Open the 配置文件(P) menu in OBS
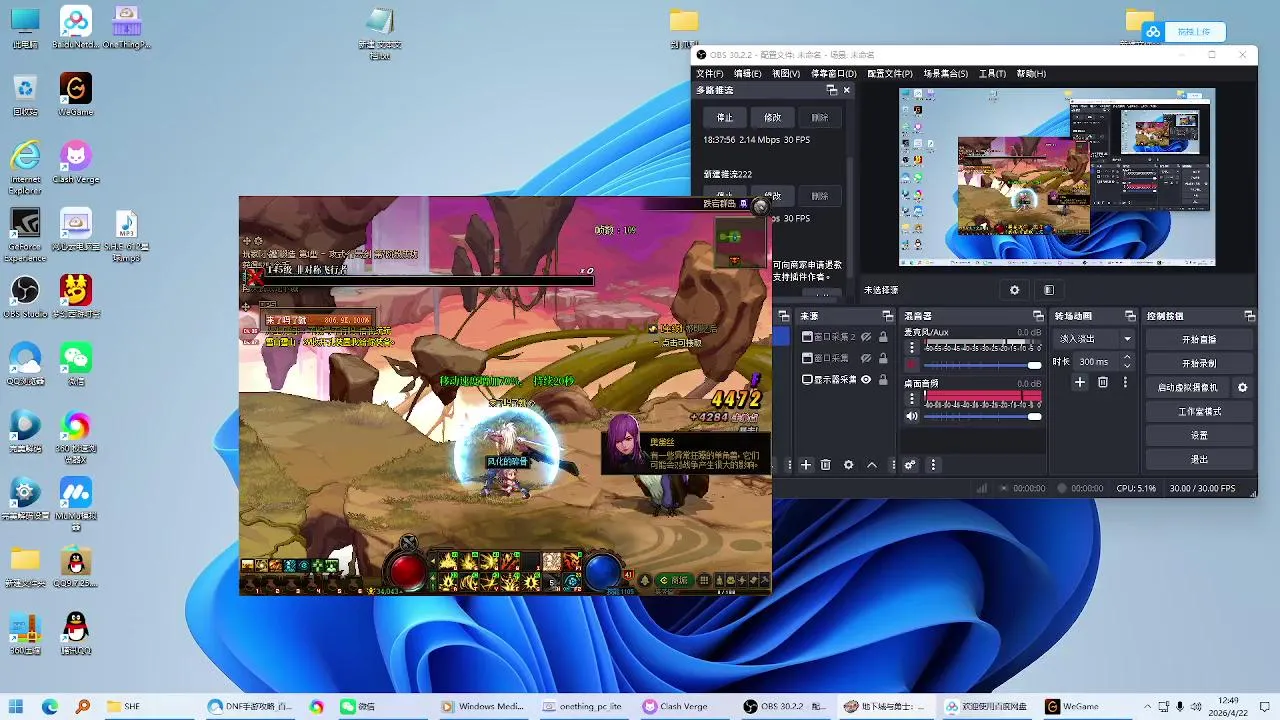 click(x=889, y=73)
